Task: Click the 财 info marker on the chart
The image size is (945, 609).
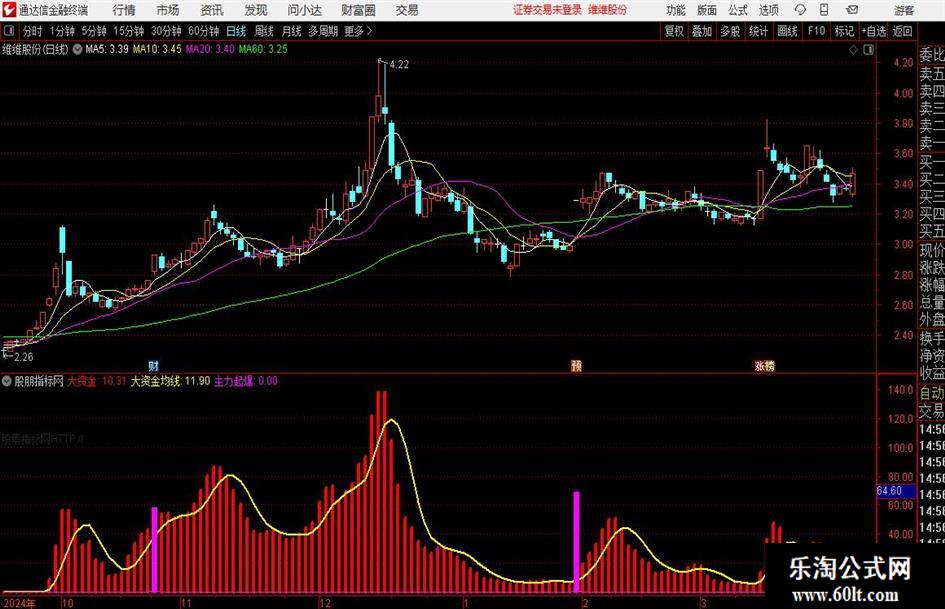Action: click(x=154, y=365)
